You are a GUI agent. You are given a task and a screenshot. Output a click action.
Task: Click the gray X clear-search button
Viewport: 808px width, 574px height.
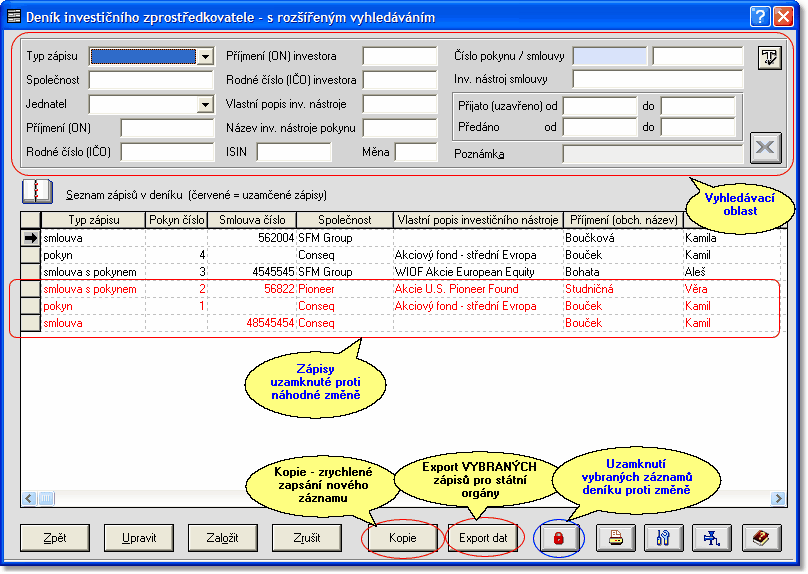766,148
